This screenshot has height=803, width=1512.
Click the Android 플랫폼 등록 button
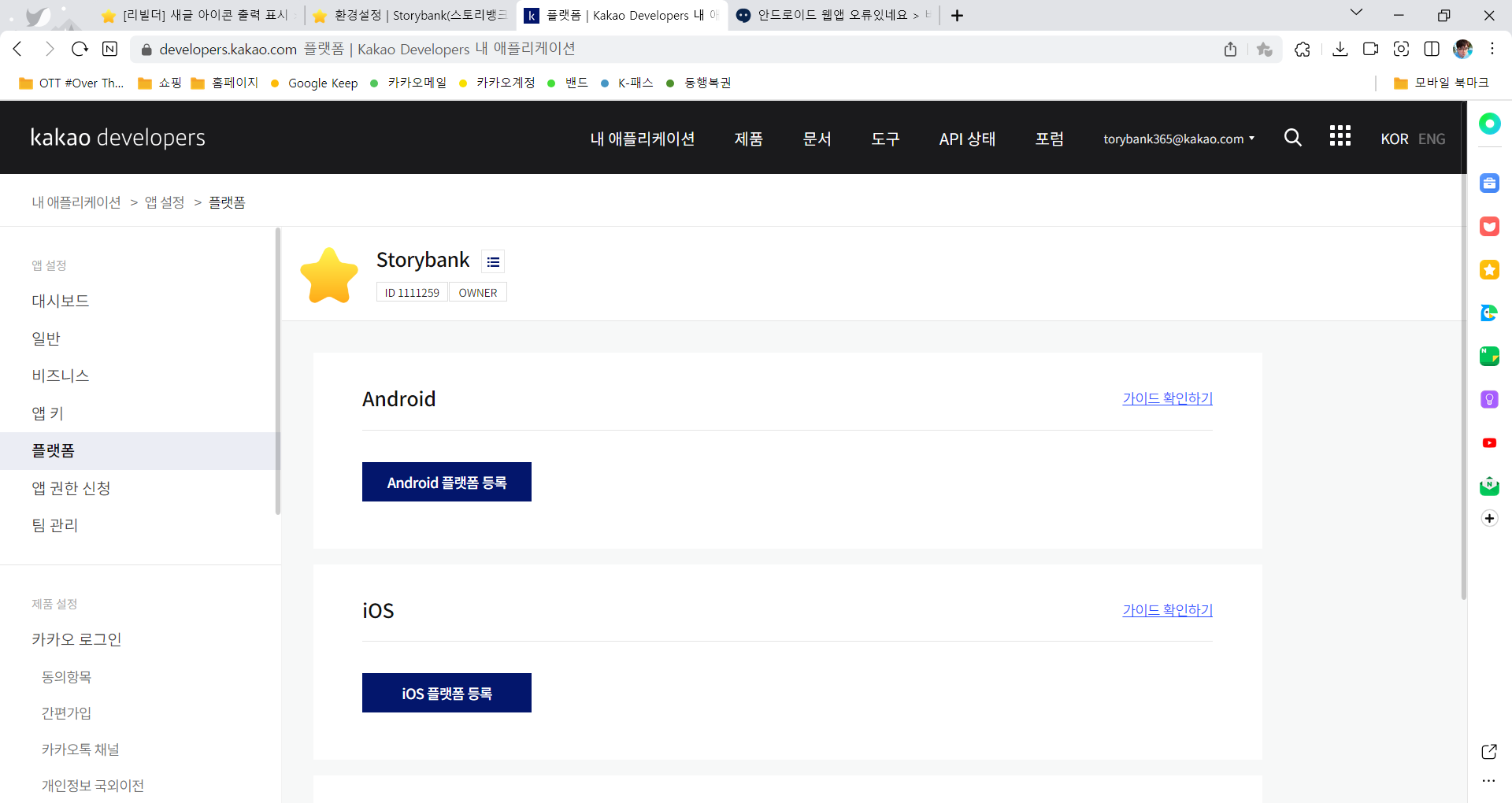(447, 482)
